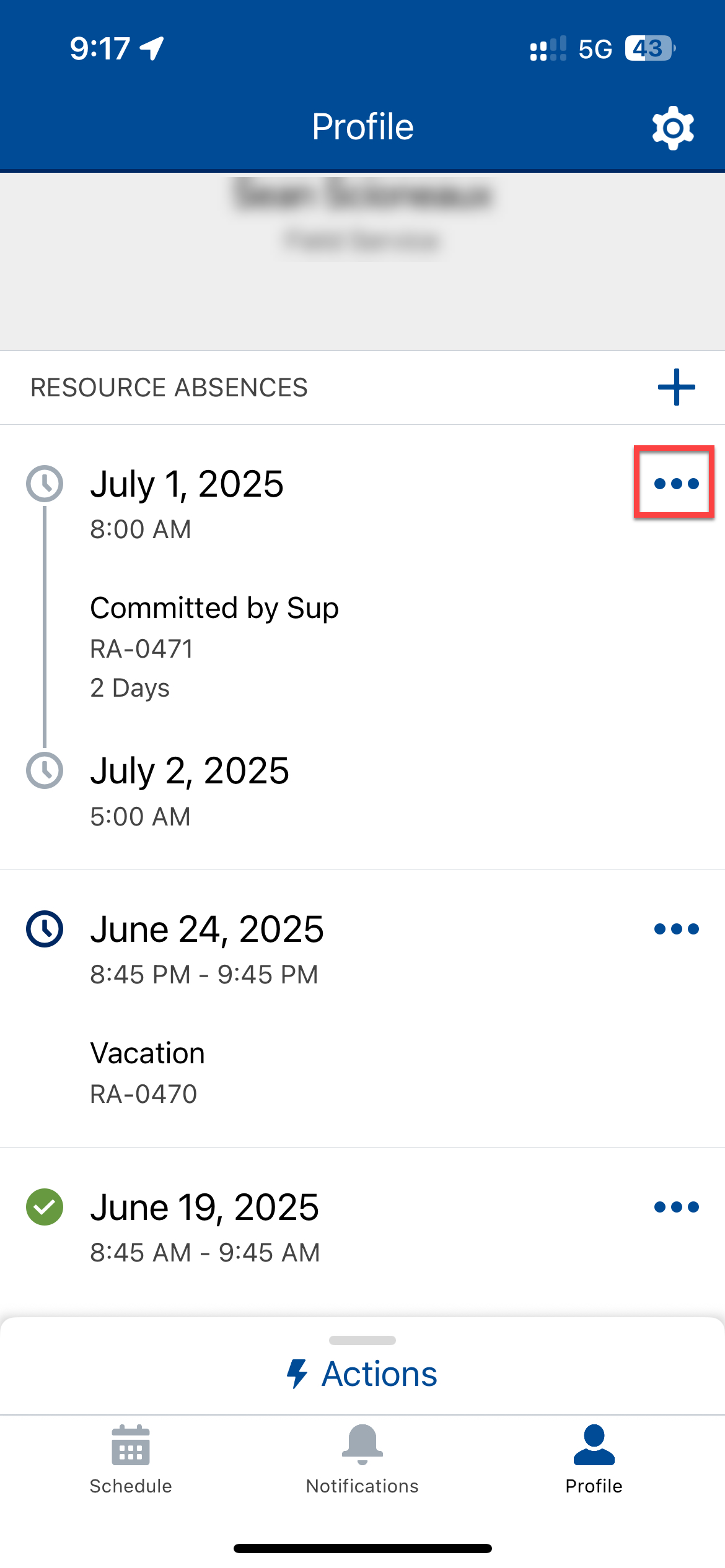
Task: Grab the Actions sheet drag handle
Action: click(x=362, y=1341)
